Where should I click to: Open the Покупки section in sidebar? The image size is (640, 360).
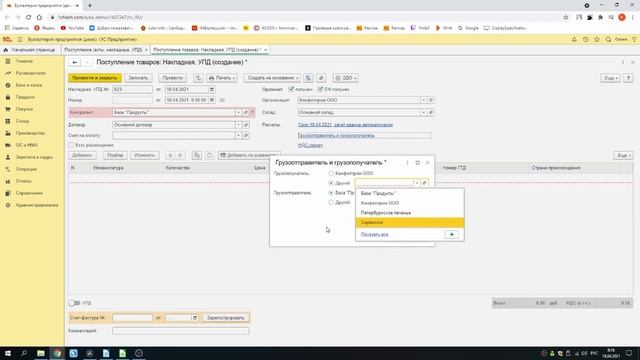[x=24, y=109]
